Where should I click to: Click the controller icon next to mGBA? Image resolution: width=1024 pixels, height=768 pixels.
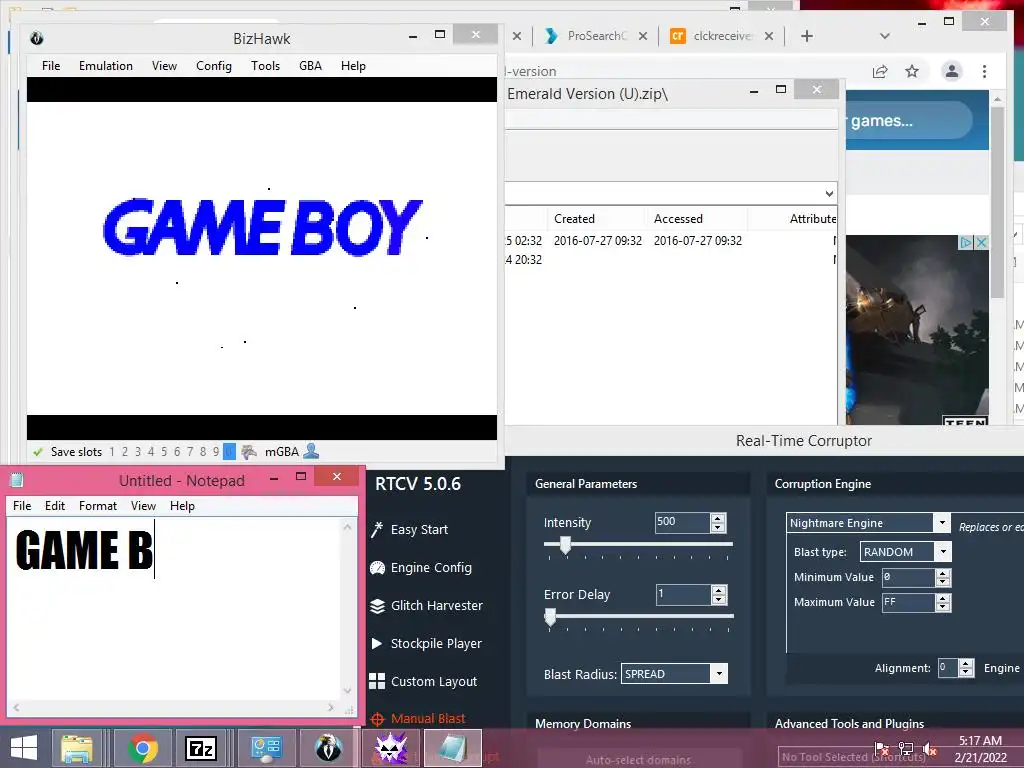pyautogui.click(x=249, y=452)
